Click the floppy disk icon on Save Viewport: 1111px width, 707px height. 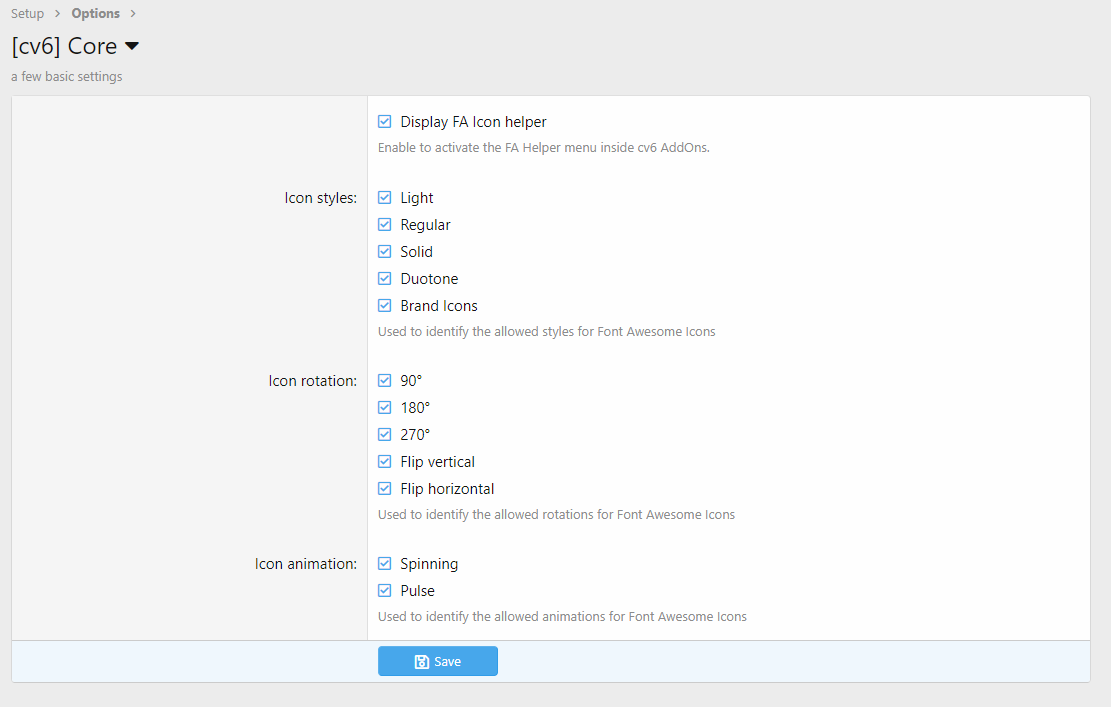(422, 662)
